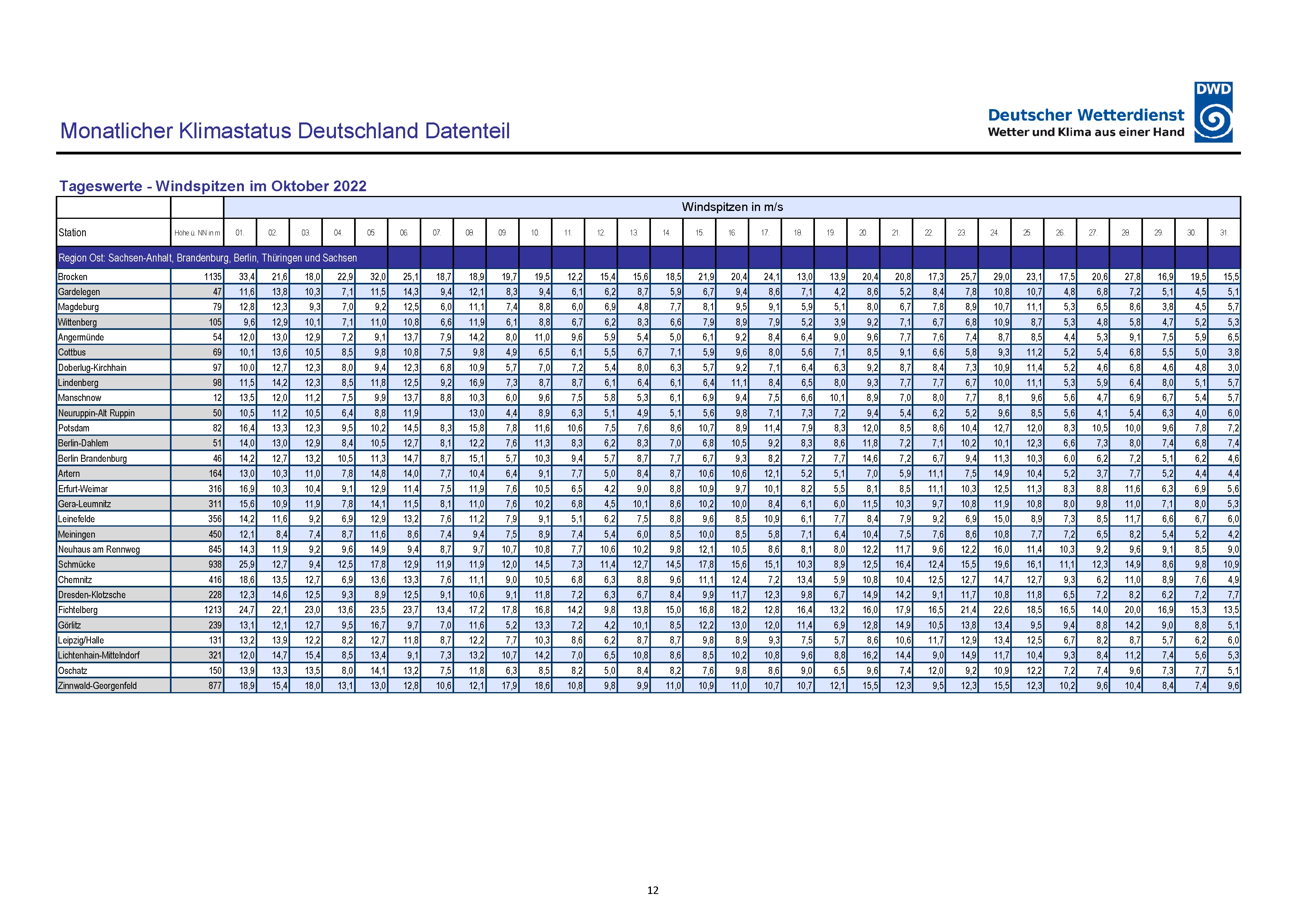
Task: Click the page number '12' at bottom
Action: pos(653,890)
